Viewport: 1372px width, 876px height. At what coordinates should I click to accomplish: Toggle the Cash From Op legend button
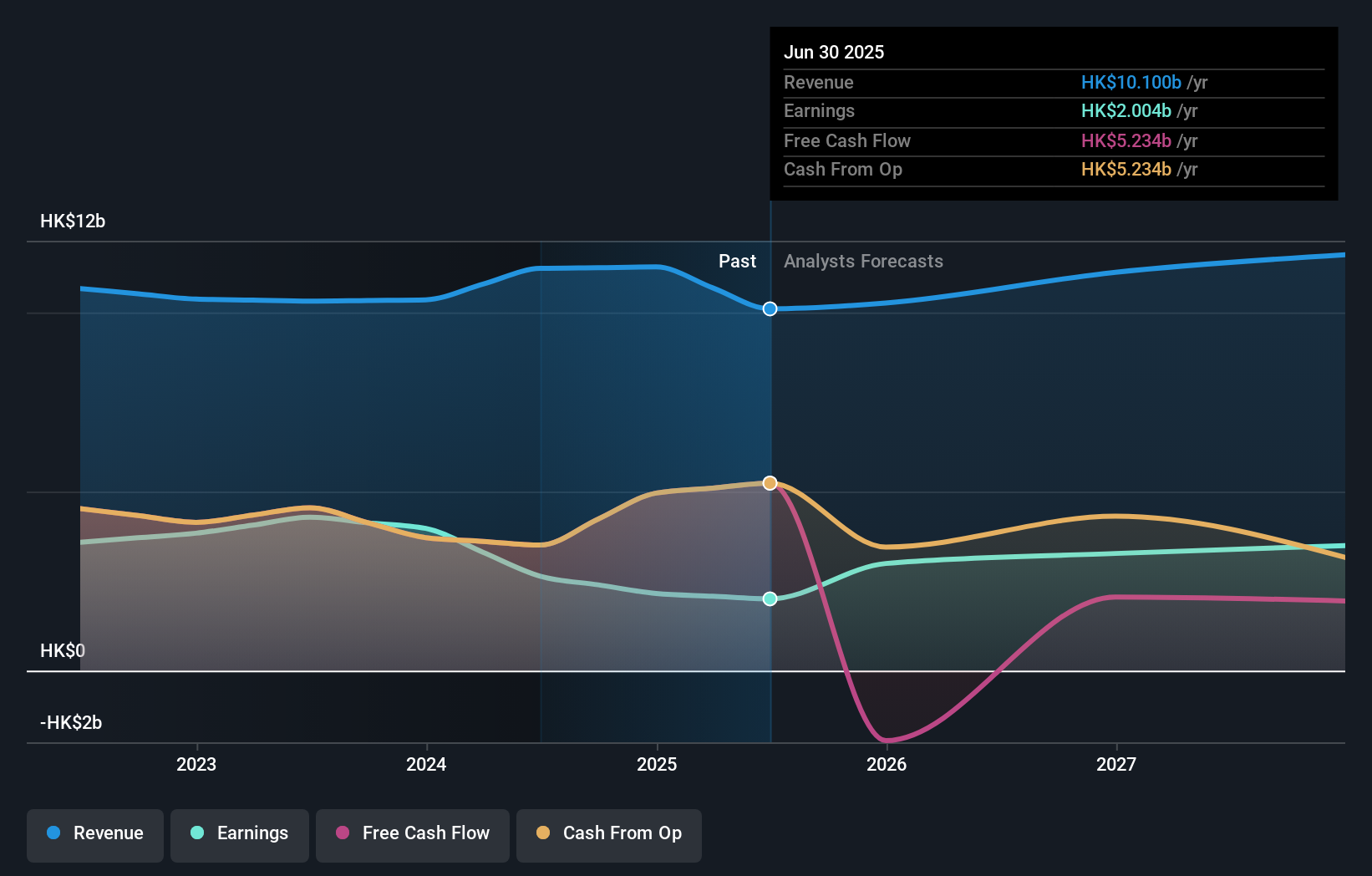pyautogui.click(x=609, y=835)
